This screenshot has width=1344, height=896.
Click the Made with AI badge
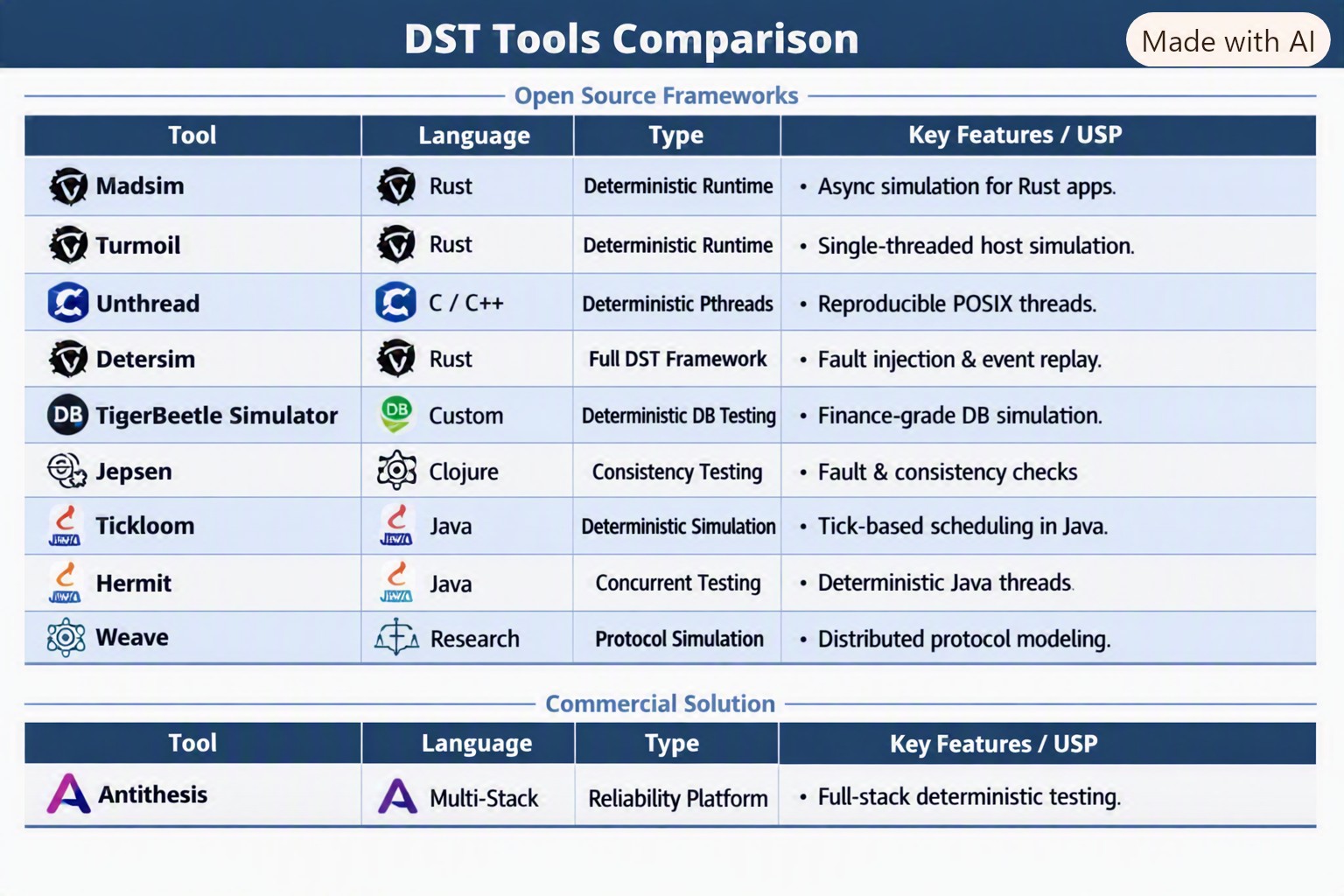point(1228,40)
